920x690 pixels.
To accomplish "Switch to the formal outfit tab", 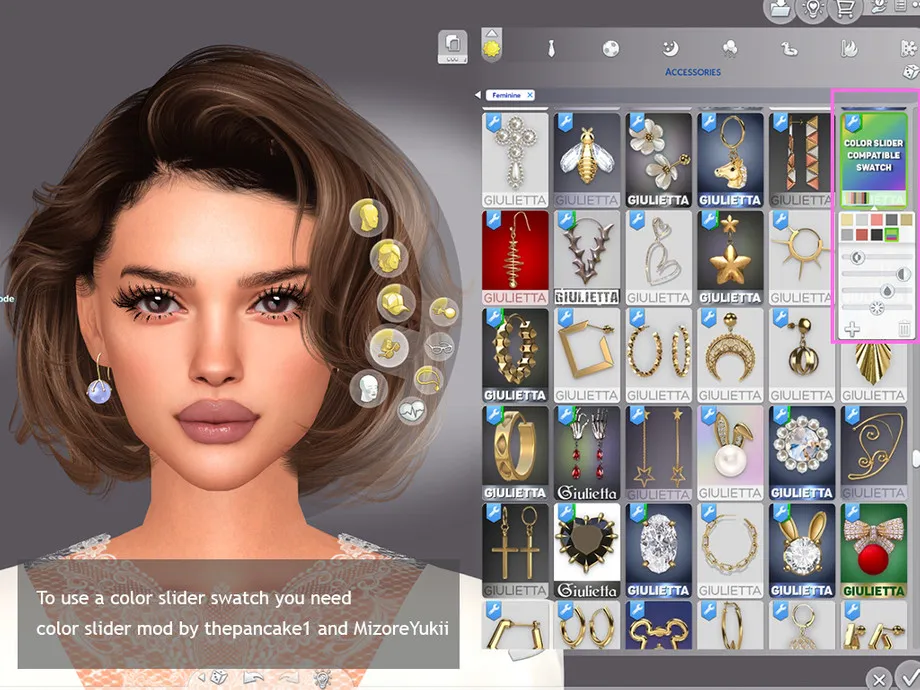I will coord(550,48).
